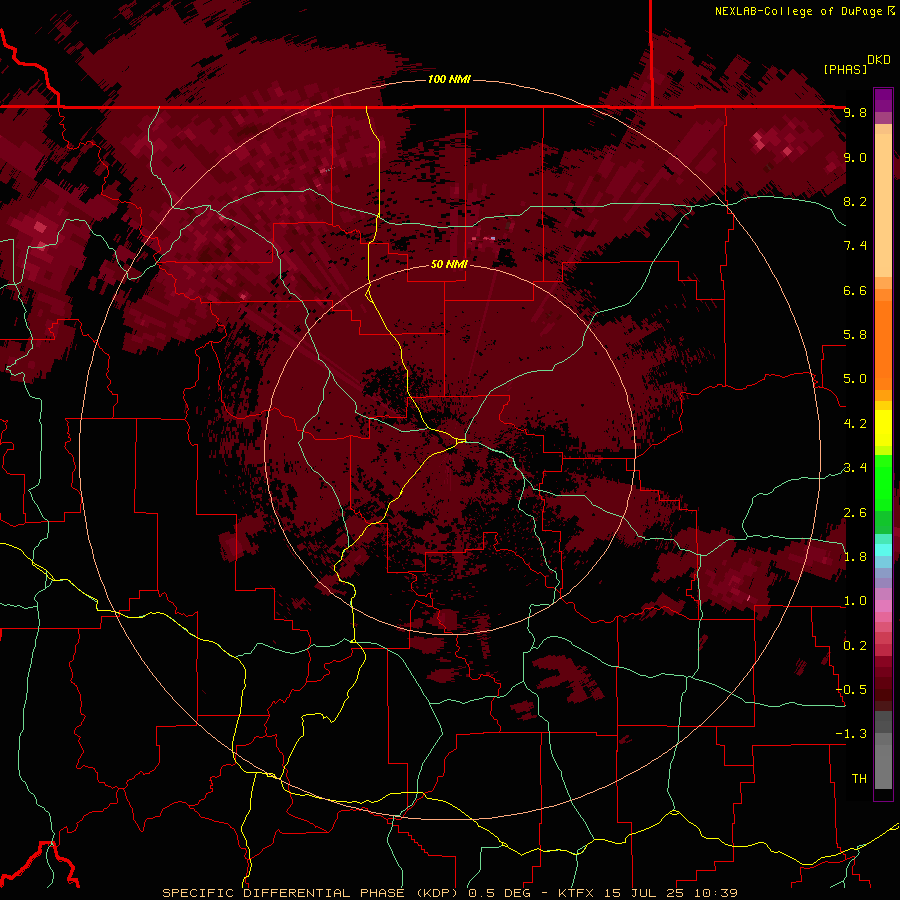Screen dimensions: 900x900
Task: Select the 9.0 scale value
Action: pos(855,157)
